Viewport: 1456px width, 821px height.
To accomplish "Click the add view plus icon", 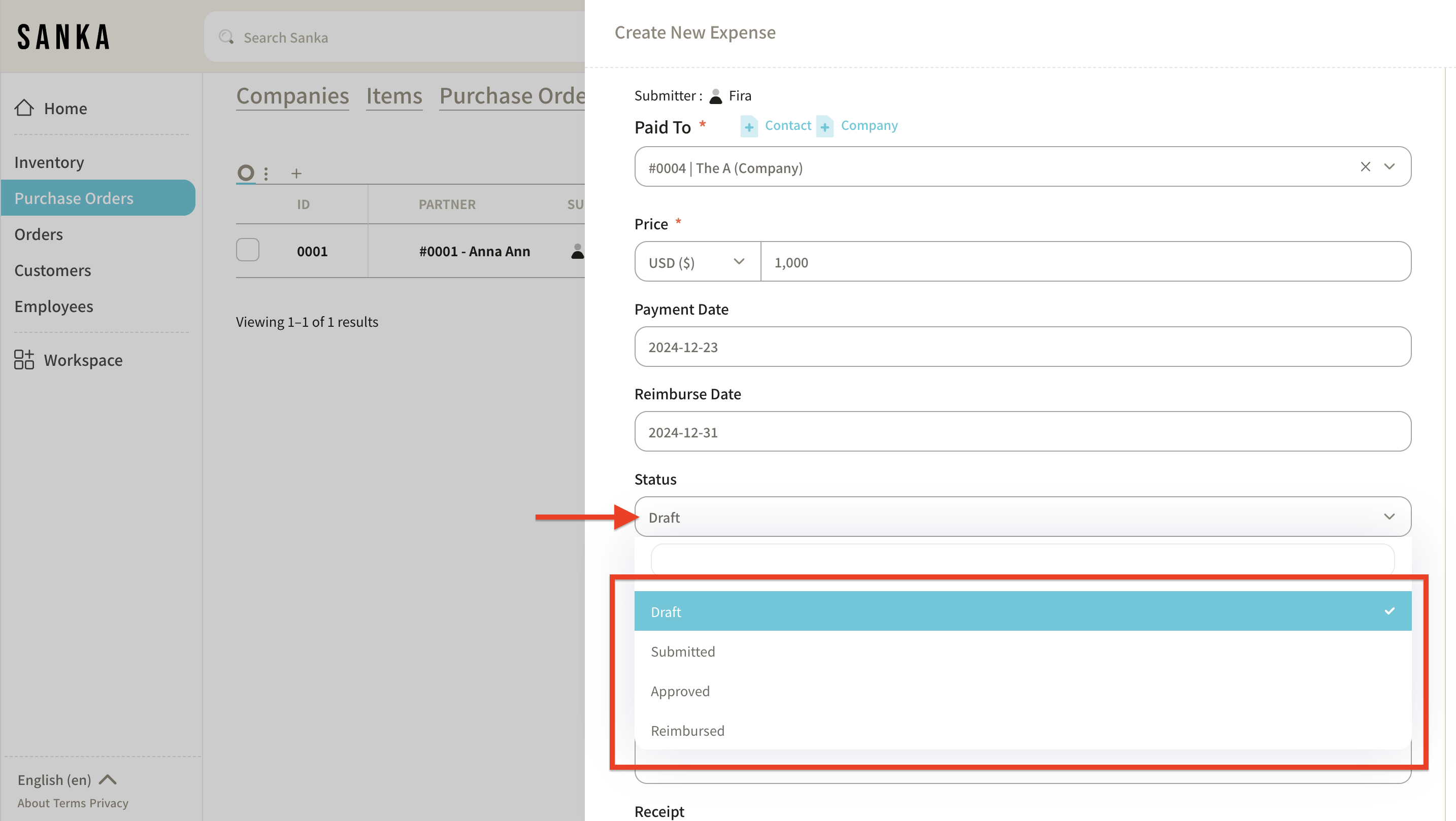I will 296,174.
